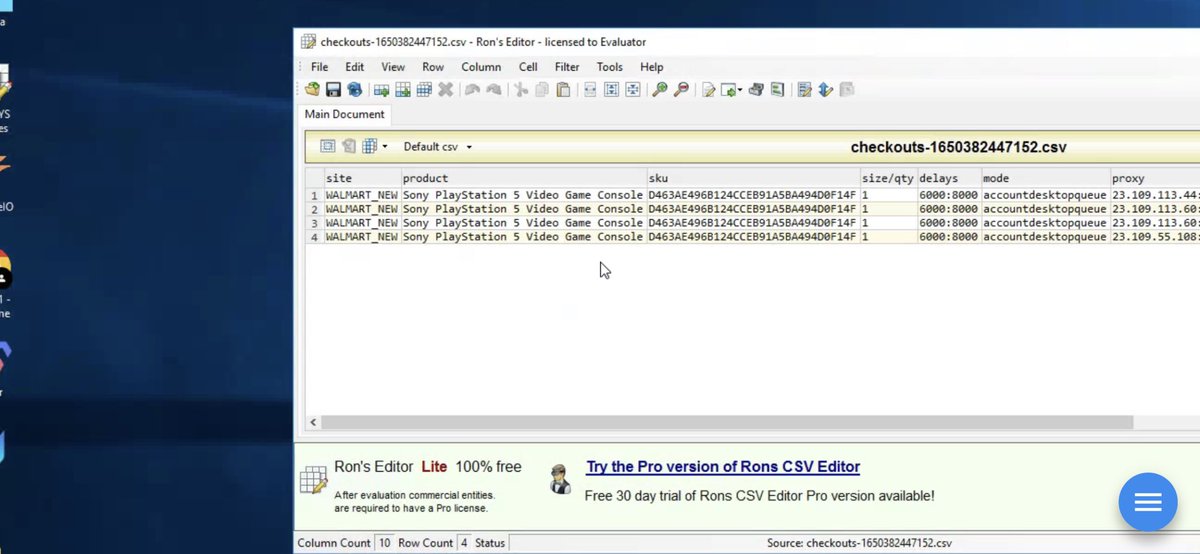Click the Ron's Editor grid logo icon
Image resolution: width=1200 pixels, height=554 pixels.
(313, 480)
